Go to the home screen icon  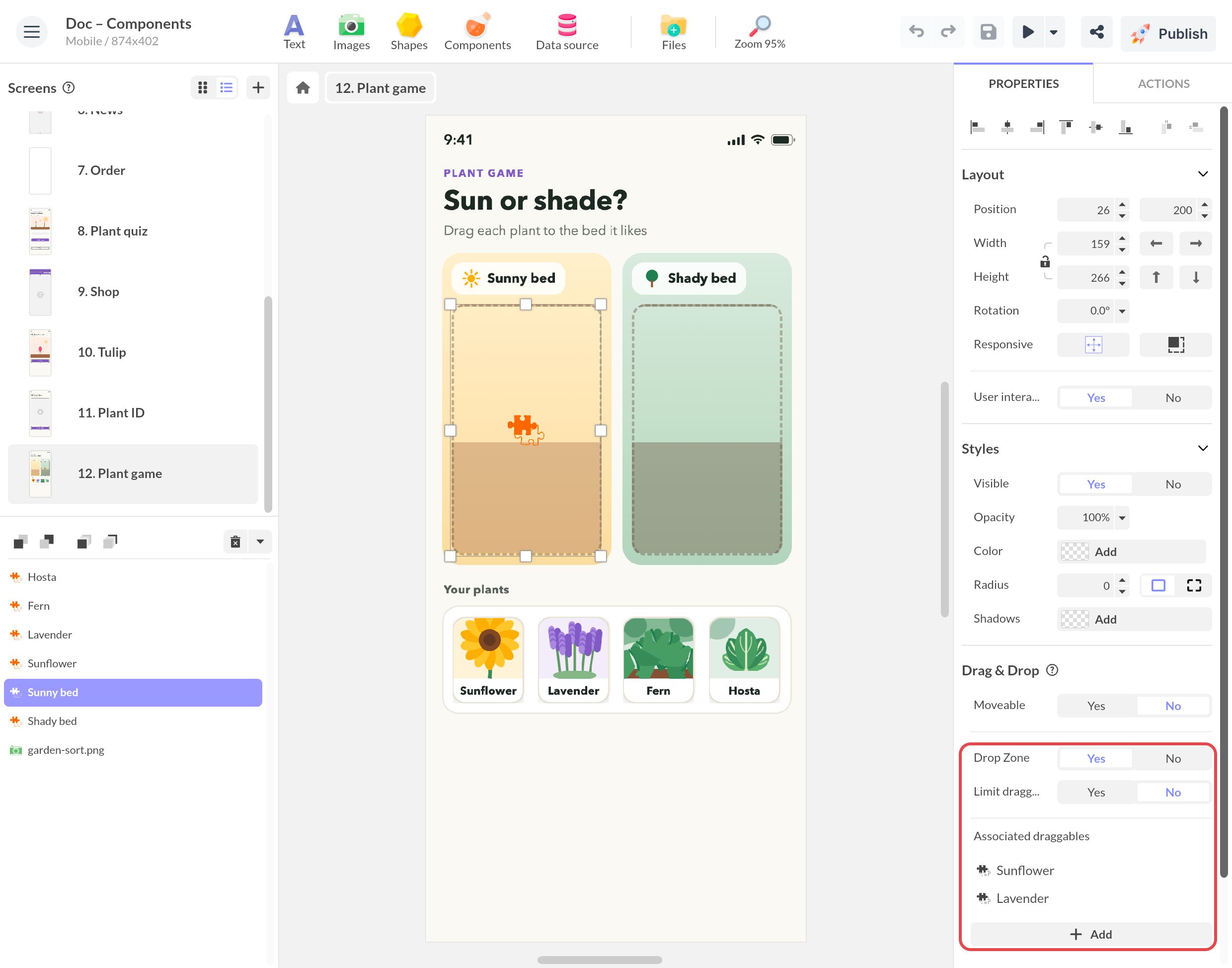point(303,88)
